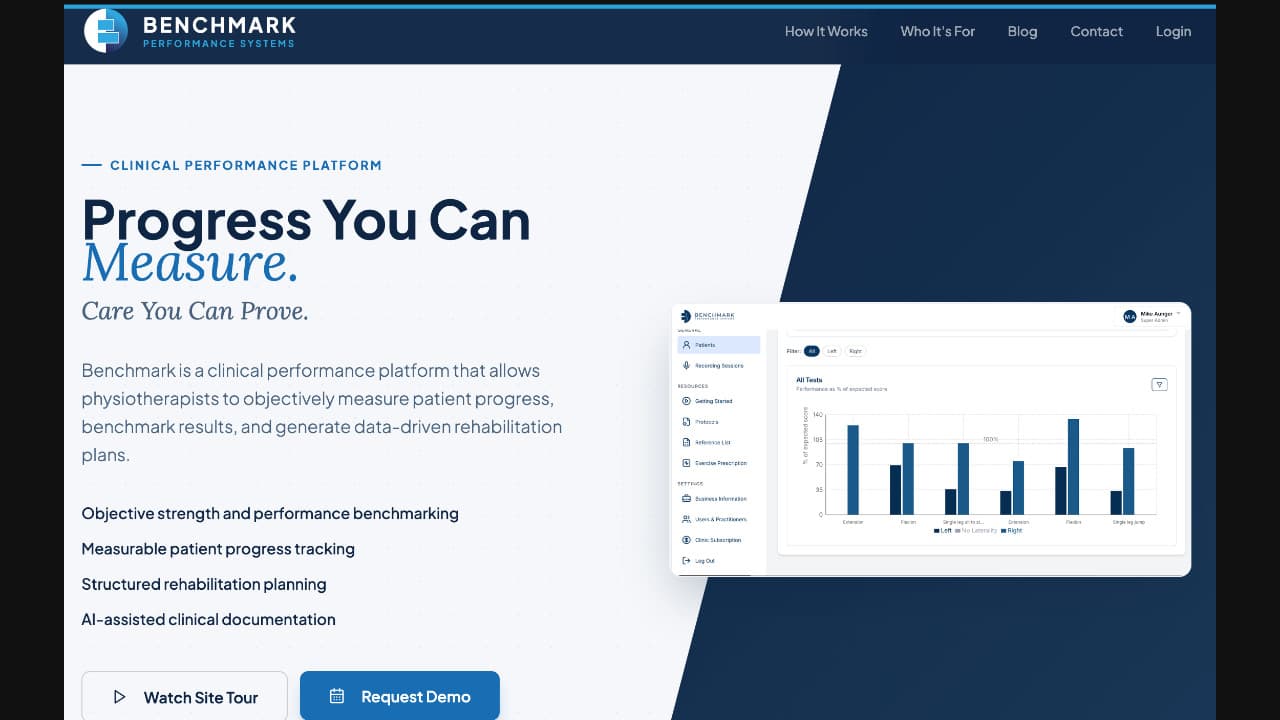
Task: Click the Users & Practitioners people icon
Action: point(686,520)
